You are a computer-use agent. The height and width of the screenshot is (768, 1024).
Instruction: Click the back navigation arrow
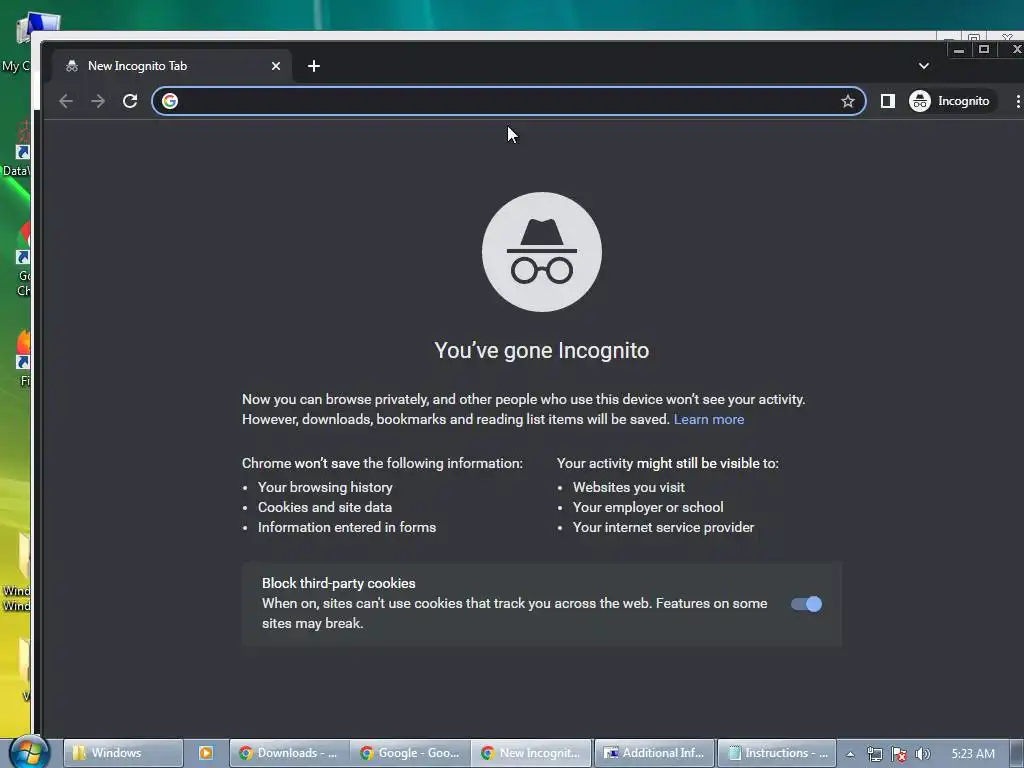(x=65, y=101)
